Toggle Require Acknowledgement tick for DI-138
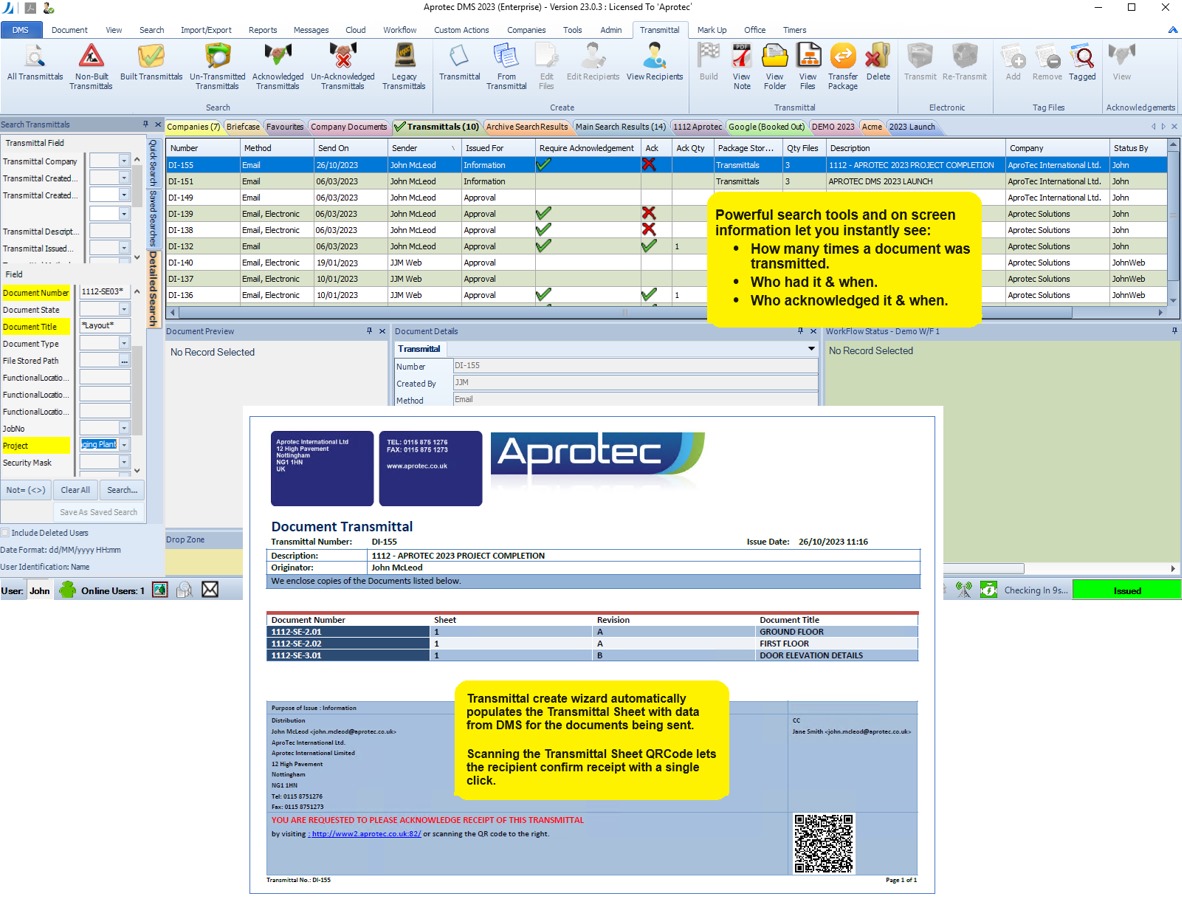Image resolution: width=1182 pixels, height=897 pixels. 543,230
